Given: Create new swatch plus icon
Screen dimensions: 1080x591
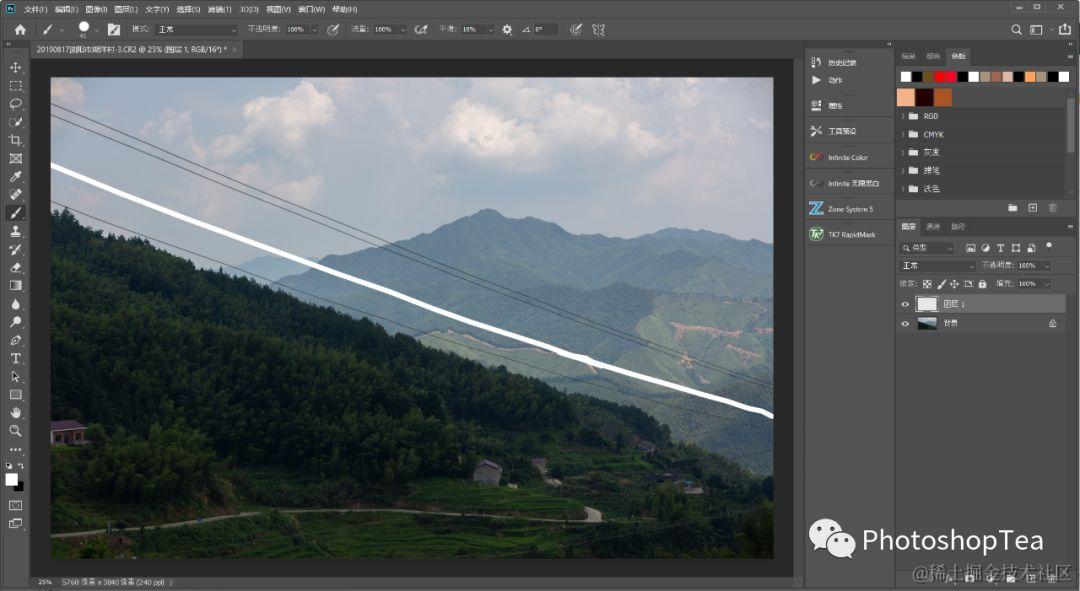Looking at the screenshot, I should pos(1032,207).
